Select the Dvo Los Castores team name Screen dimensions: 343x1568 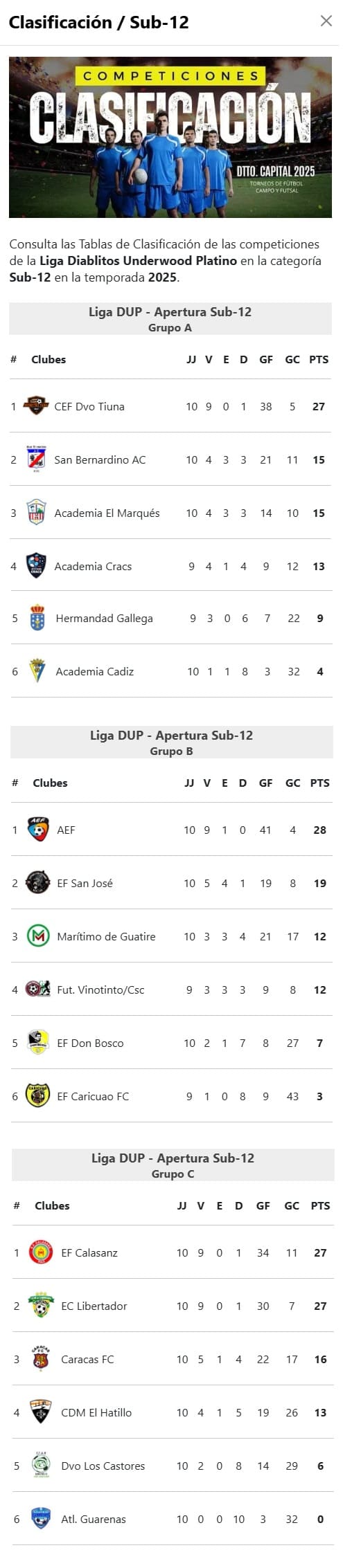coord(103,1466)
